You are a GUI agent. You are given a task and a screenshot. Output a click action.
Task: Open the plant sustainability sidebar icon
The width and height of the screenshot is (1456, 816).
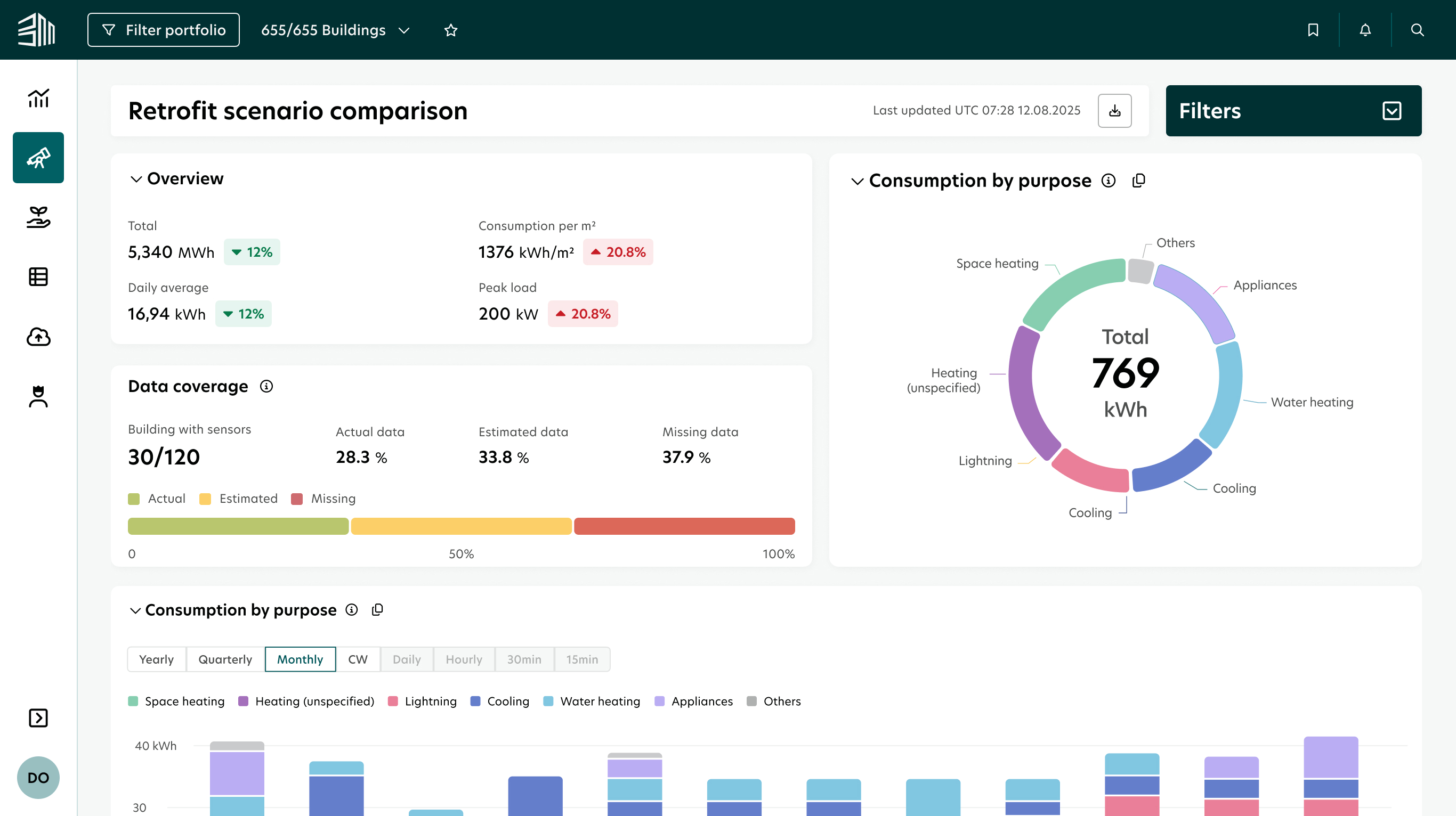(38, 217)
